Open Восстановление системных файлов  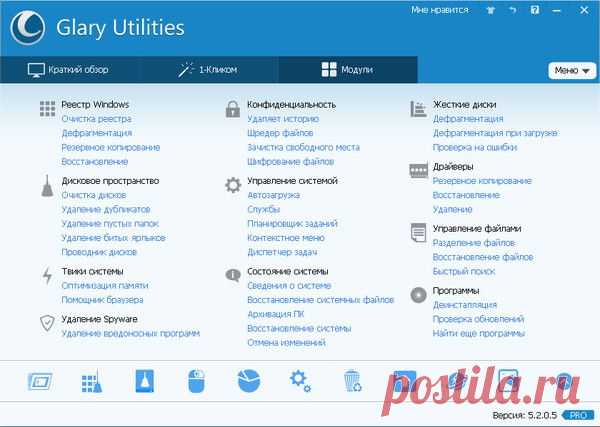click(321, 300)
